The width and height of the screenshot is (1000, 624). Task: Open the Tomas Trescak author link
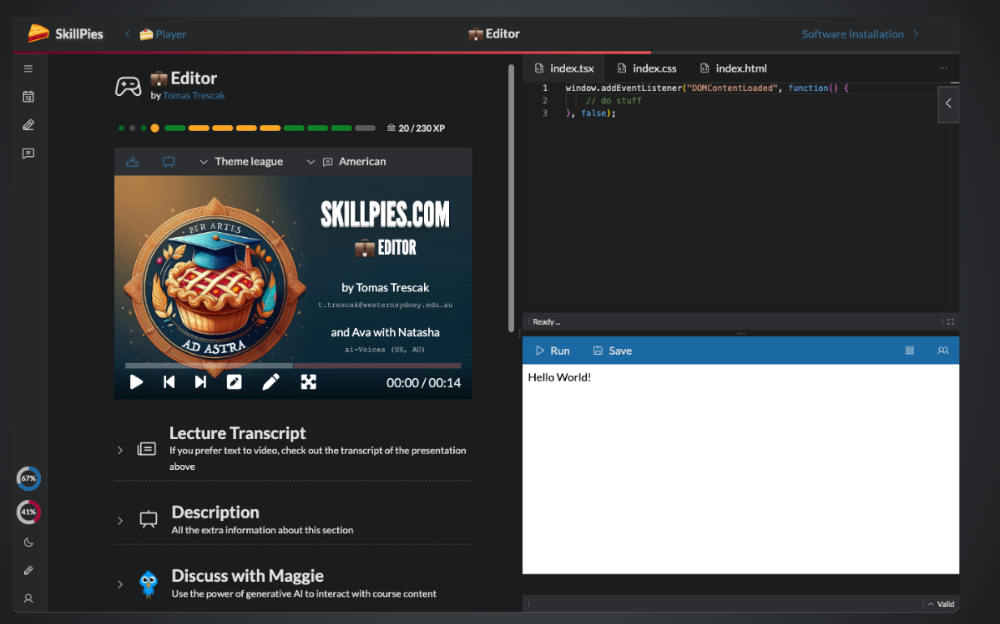click(194, 96)
